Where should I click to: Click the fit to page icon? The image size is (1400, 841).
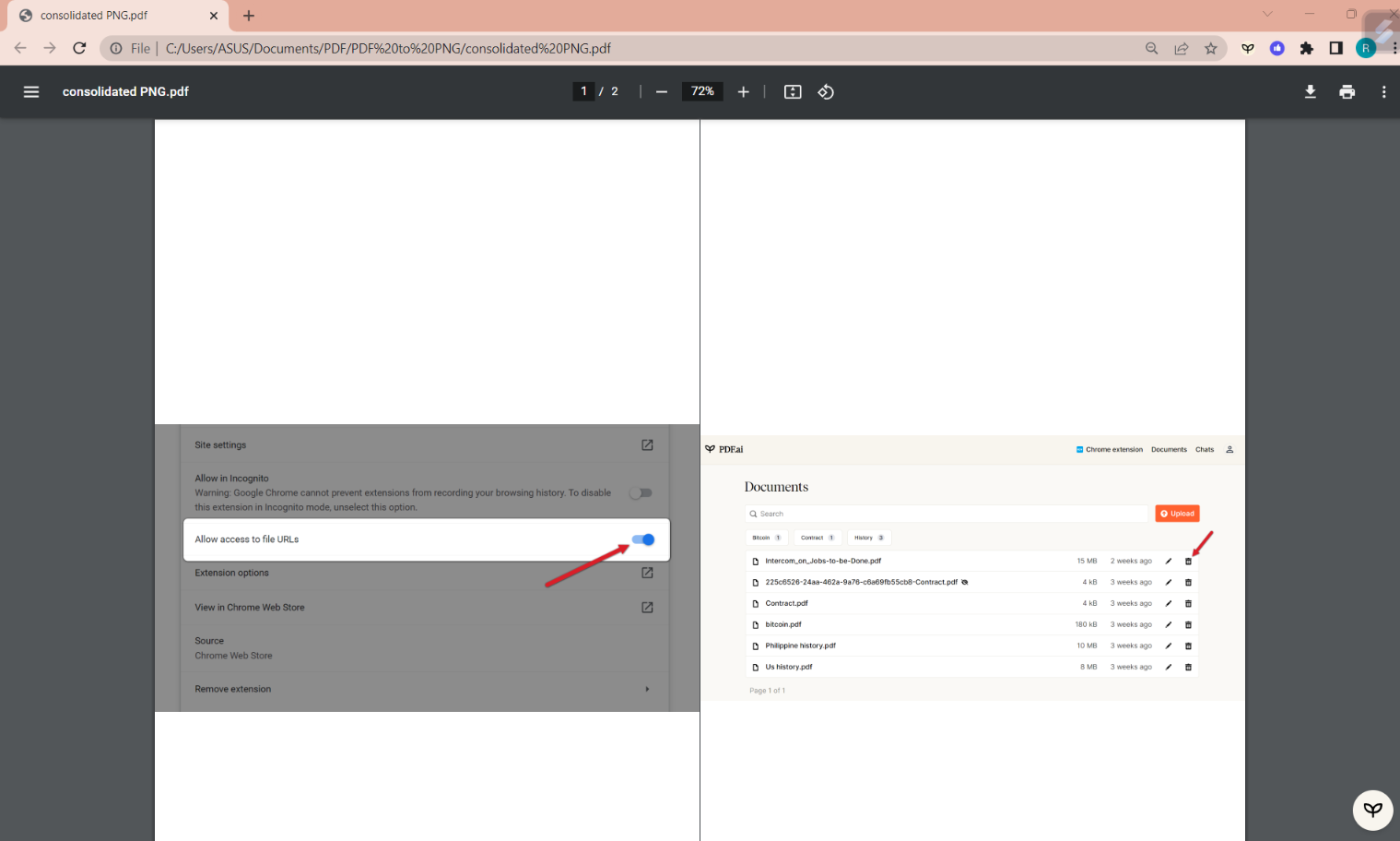click(x=793, y=91)
